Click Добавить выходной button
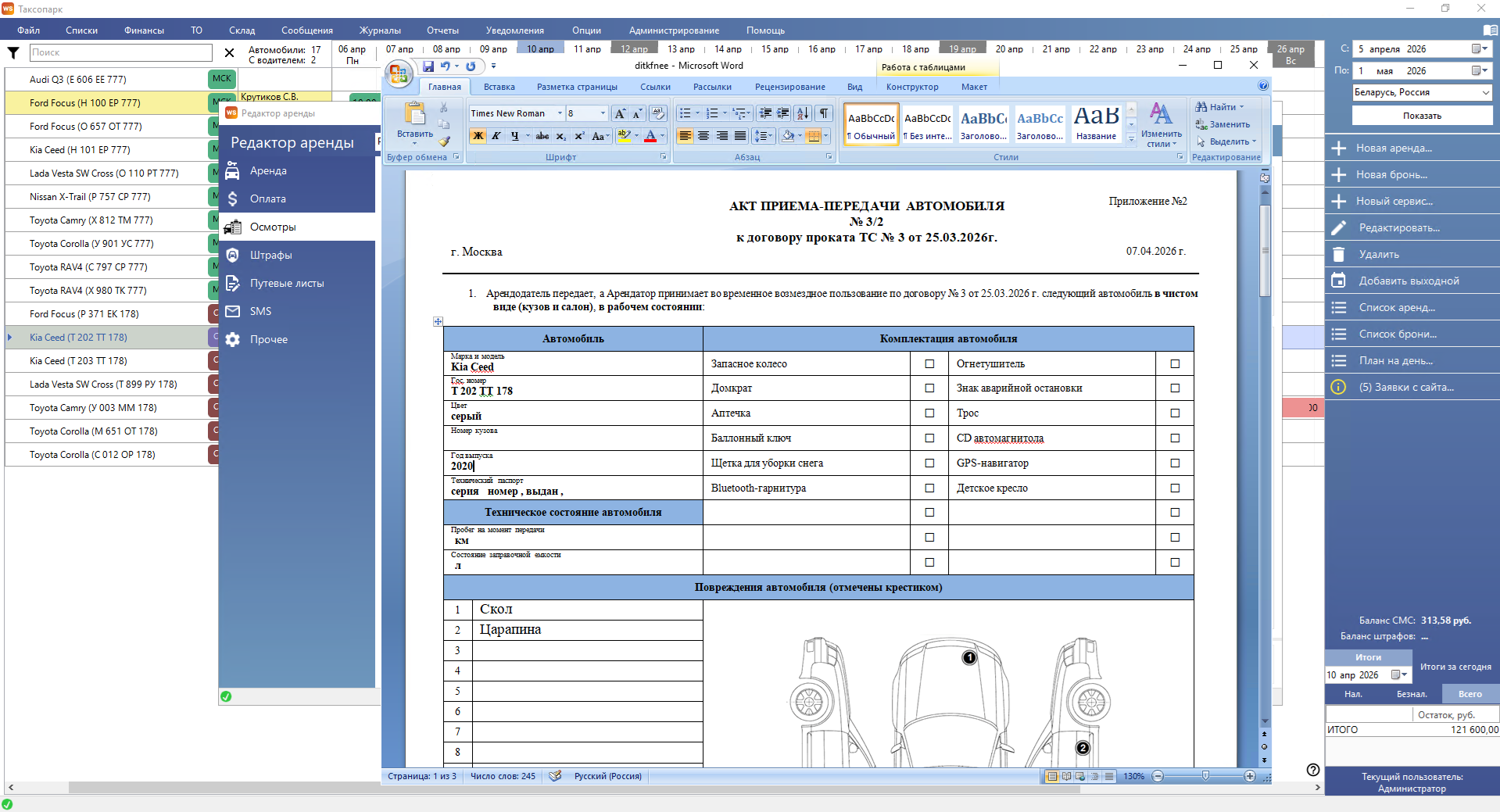 coord(1412,281)
